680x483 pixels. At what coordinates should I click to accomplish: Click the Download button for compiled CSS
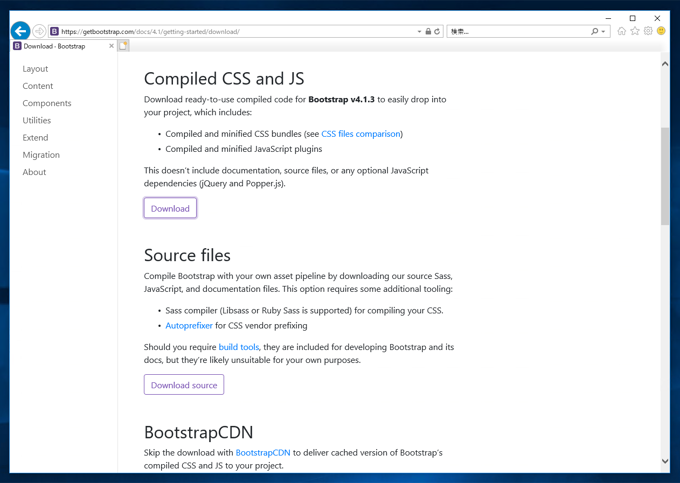[x=170, y=208]
